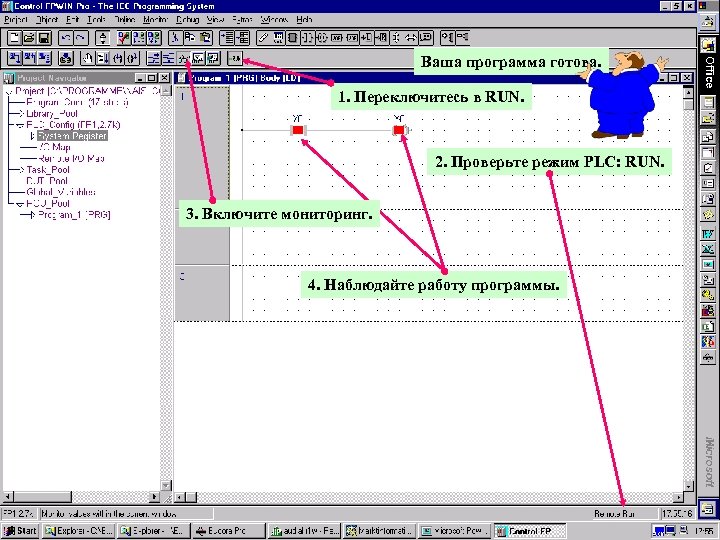Click the Windows Start button
The image size is (720, 540).
coord(20,531)
